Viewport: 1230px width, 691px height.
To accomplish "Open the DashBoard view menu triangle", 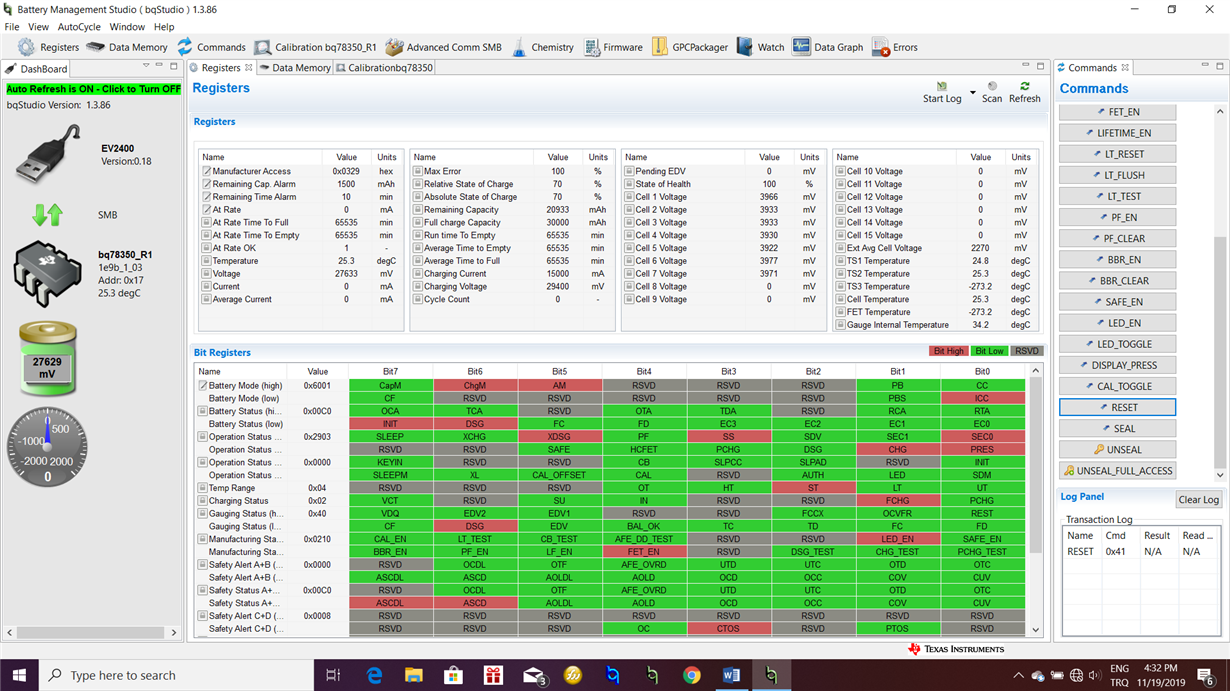I will (x=147, y=67).
